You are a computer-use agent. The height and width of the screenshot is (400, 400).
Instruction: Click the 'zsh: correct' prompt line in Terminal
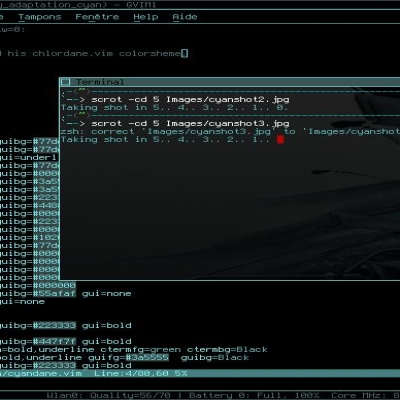click(x=230, y=132)
